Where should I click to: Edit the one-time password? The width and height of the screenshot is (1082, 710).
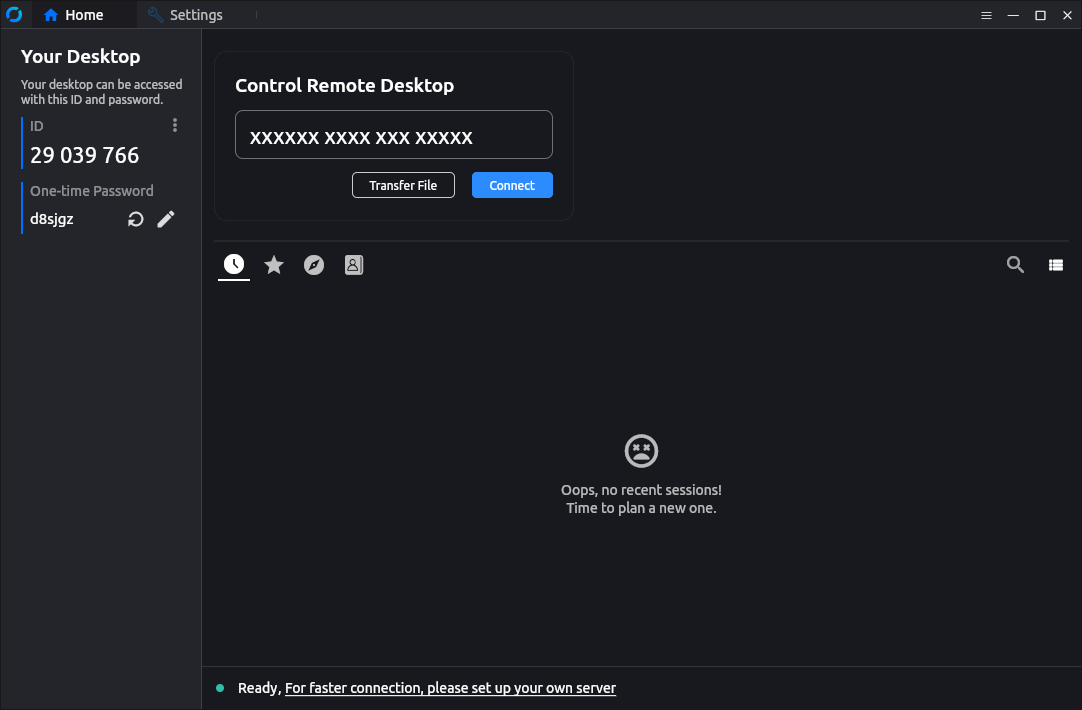pyautogui.click(x=165, y=218)
